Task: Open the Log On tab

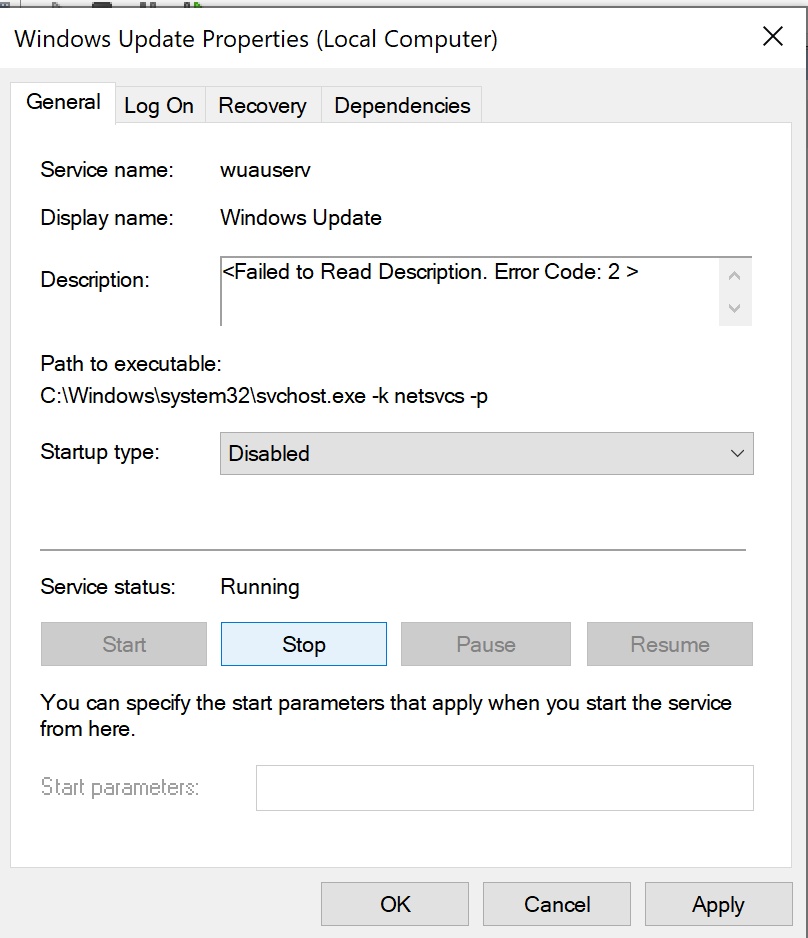Action: pyautogui.click(x=159, y=105)
